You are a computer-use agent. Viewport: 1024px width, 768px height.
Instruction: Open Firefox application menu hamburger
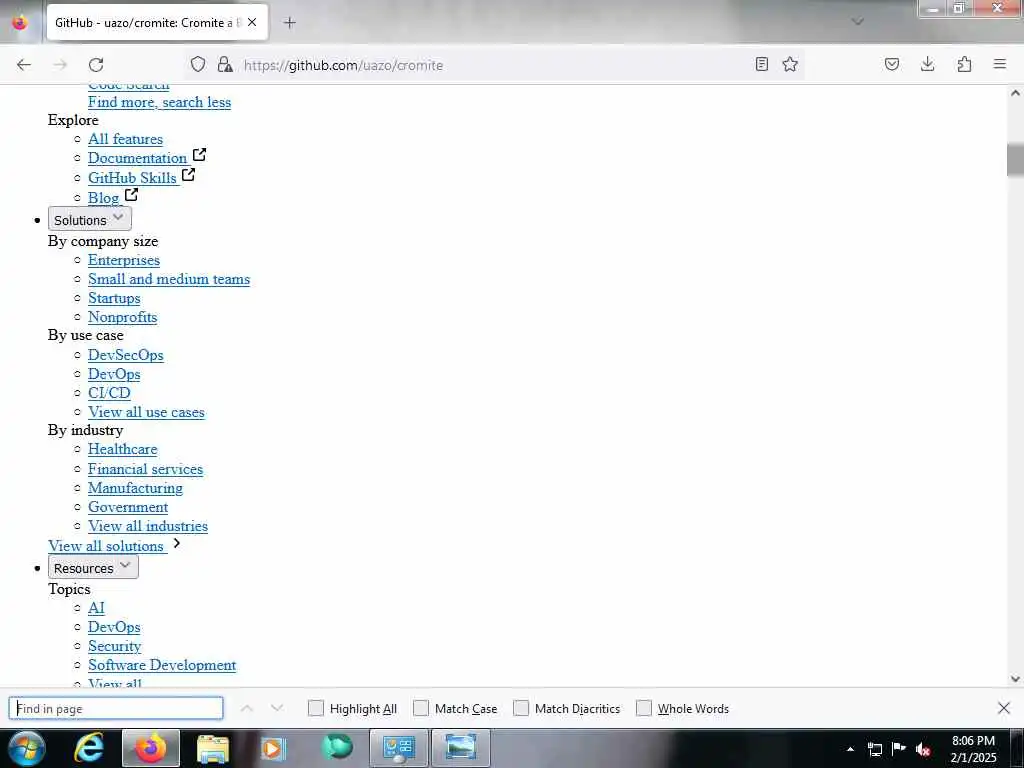tap(1000, 64)
